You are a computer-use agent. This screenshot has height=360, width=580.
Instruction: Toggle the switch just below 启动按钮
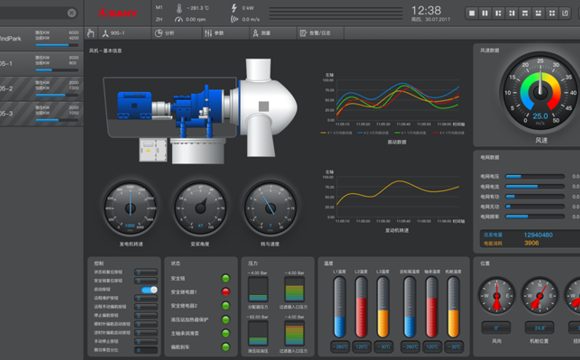[x=146, y=298]
